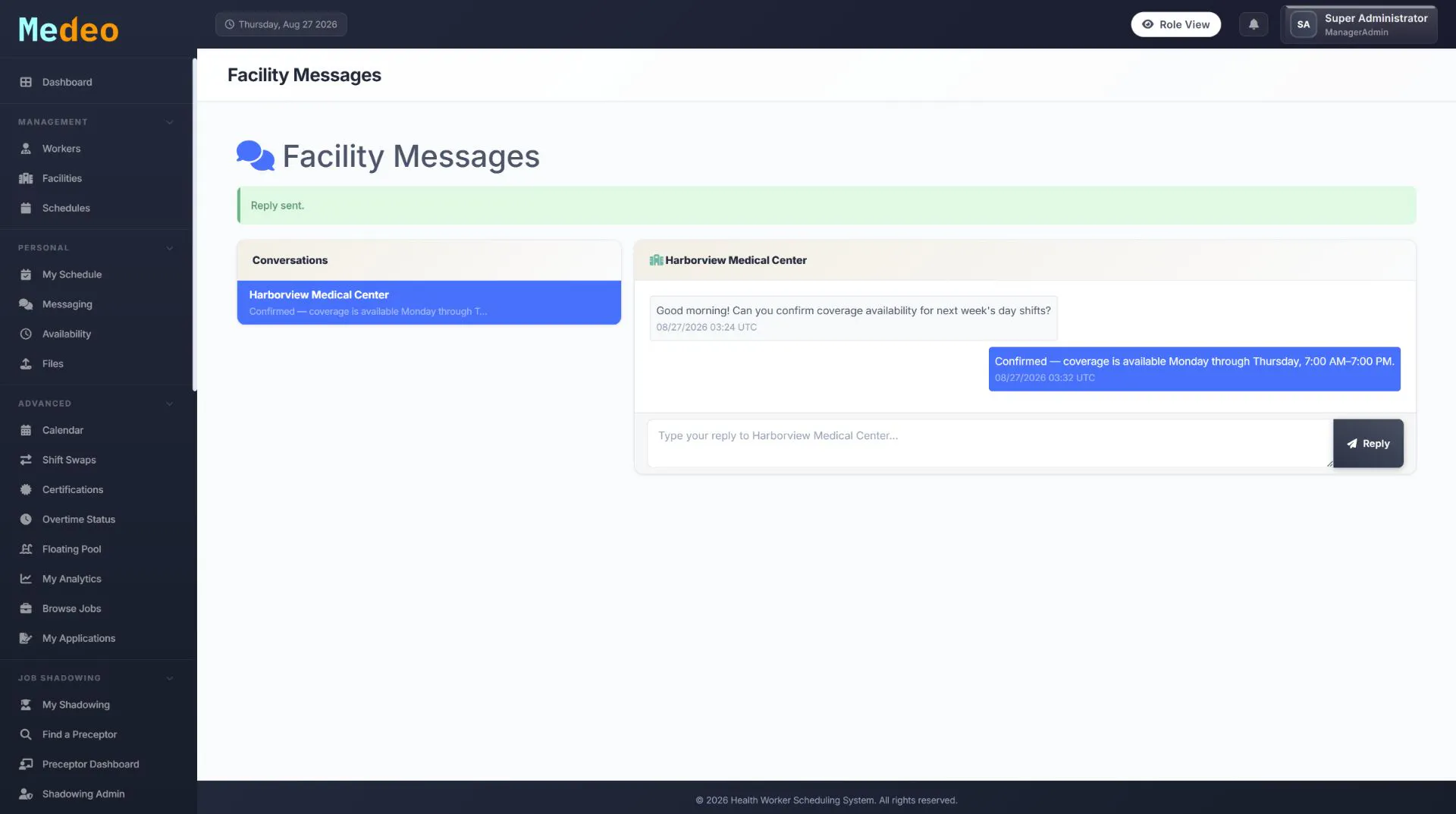Collapse the Personal section chevron
Screen dimensions: 1456x814
[170, 248]
